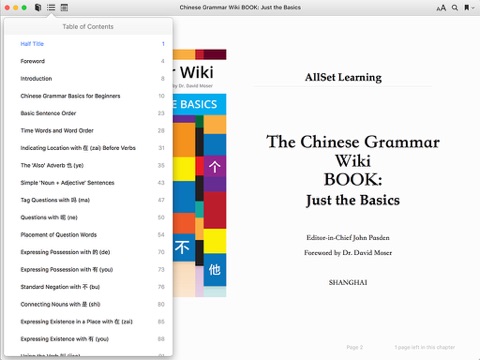480x360 pixels.
Task: Click the SHANGHAI text on title page
Action: pyautogui.click(x=348, y=283)
